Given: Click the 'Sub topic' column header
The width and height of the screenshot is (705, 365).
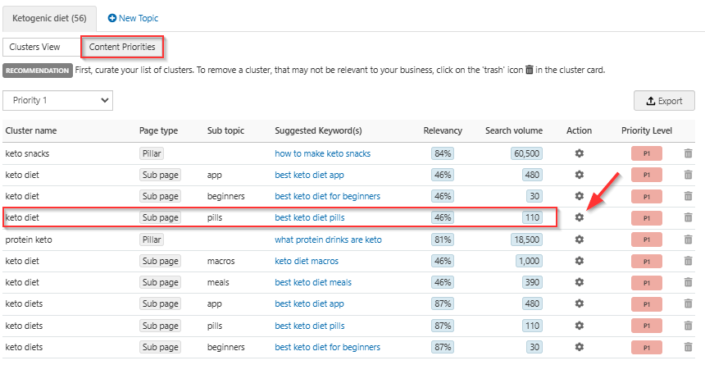Looking at the screenshot, I should click(x=226, y=131).
